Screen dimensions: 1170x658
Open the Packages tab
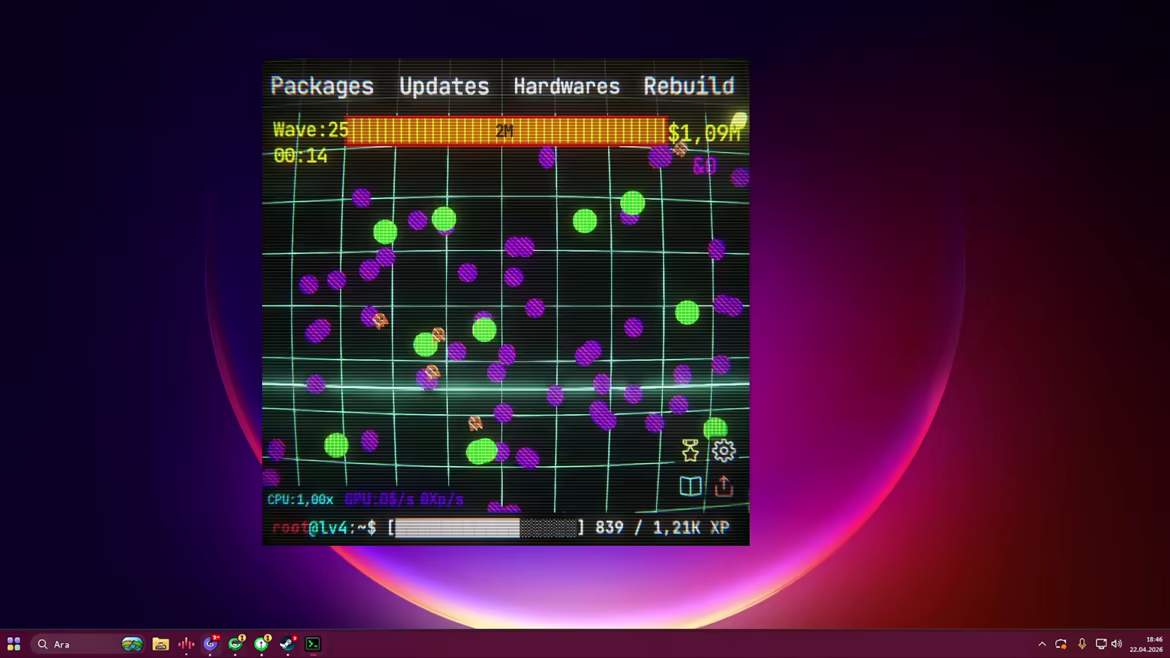pos(322,87)
